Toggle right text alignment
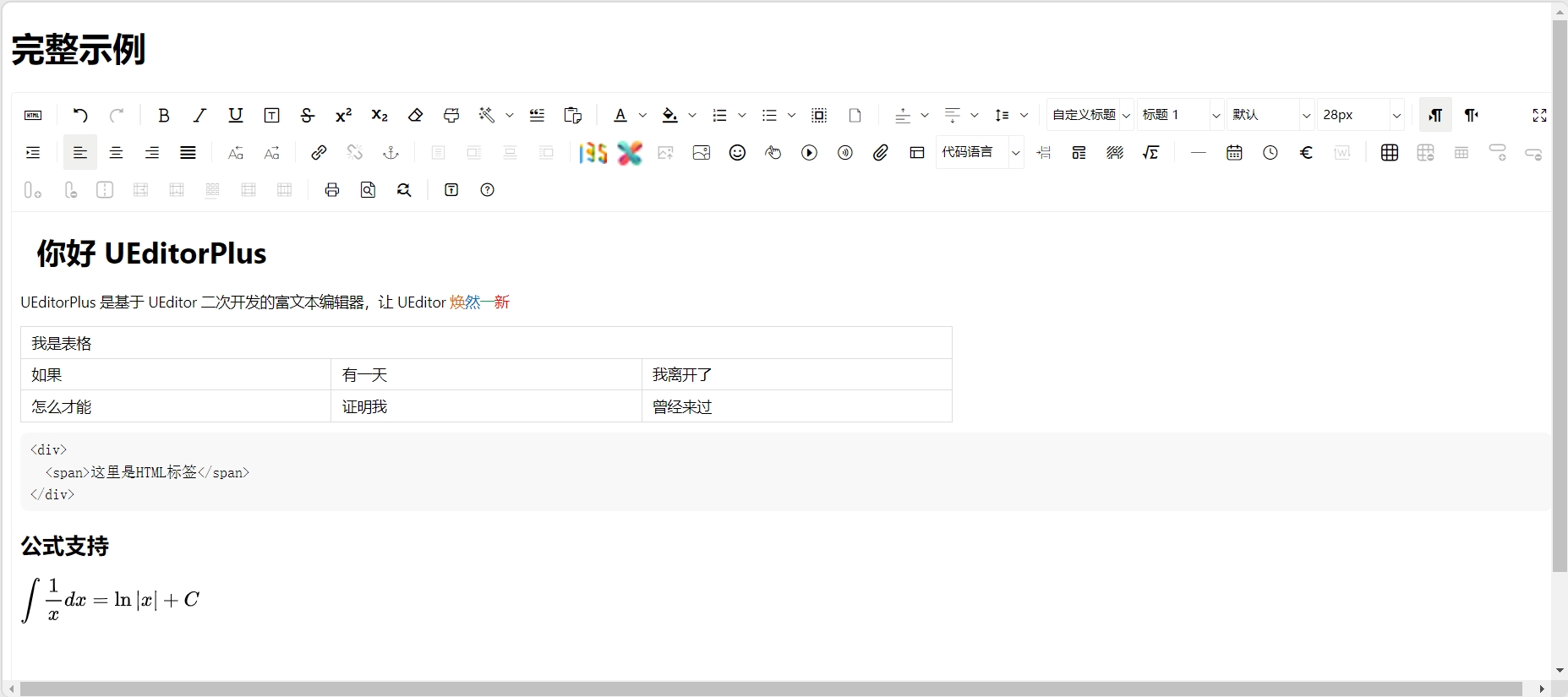The width and height of the screenshot is (1568, 697). point(152,153)
